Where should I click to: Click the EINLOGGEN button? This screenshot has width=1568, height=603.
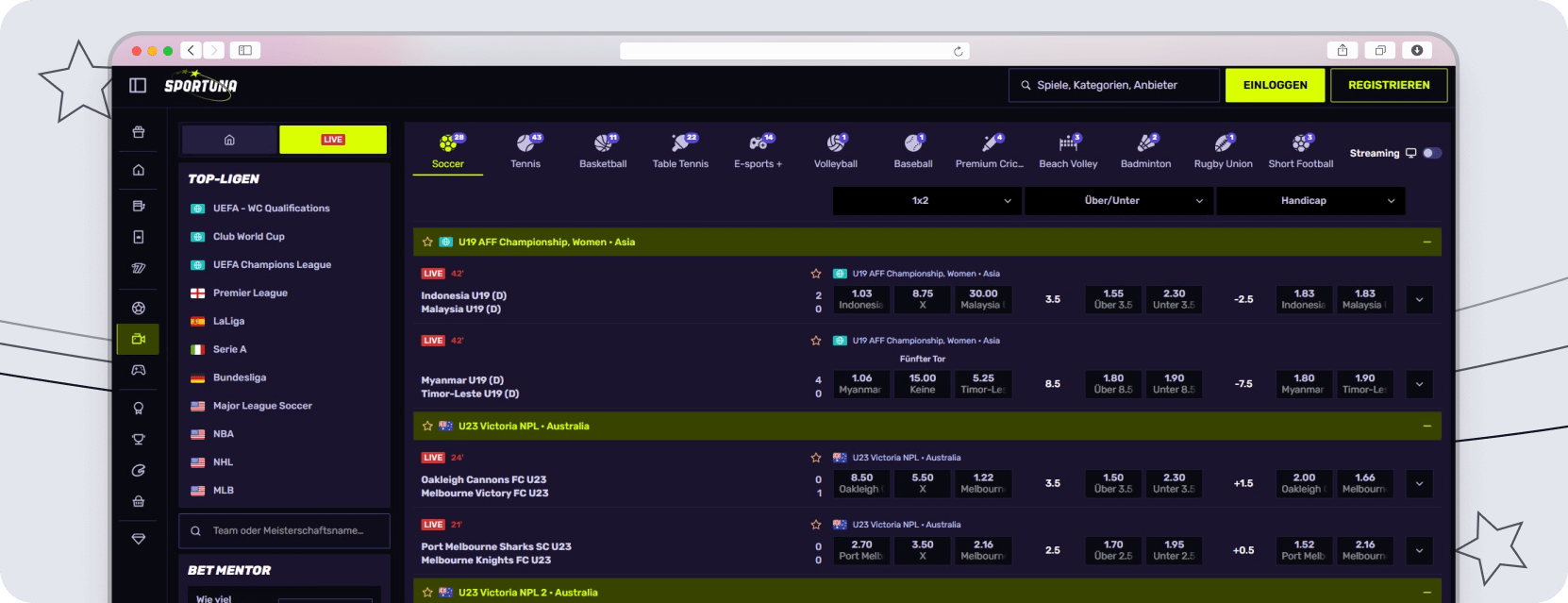pos(1275,85)
